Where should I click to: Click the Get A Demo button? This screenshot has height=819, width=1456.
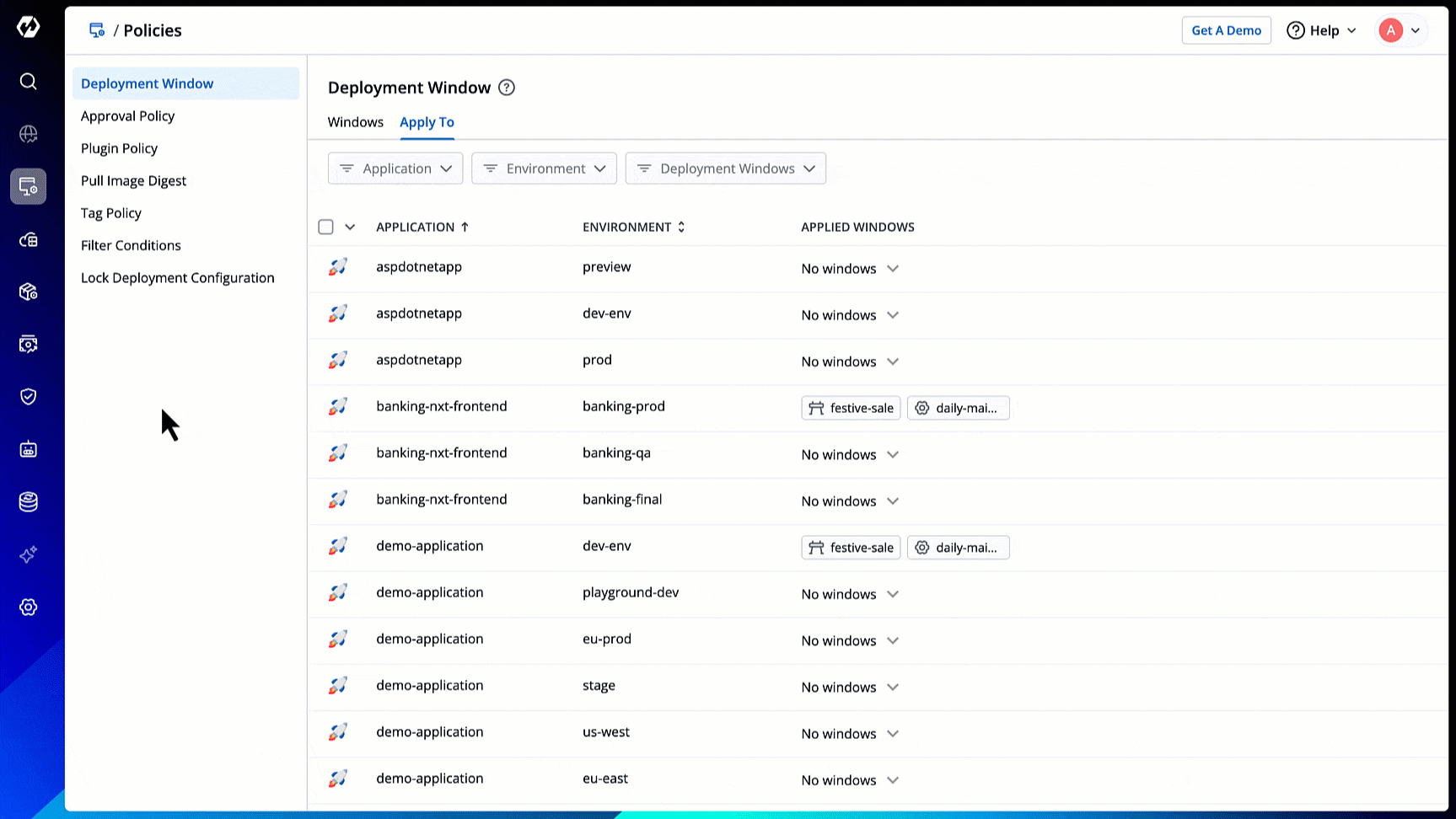click(1226, 30)
